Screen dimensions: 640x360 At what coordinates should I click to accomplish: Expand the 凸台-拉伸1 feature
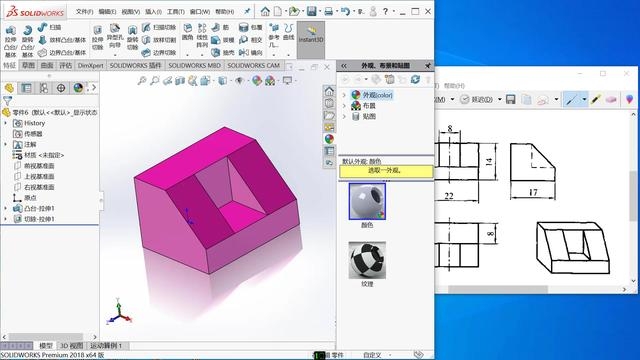6,209
